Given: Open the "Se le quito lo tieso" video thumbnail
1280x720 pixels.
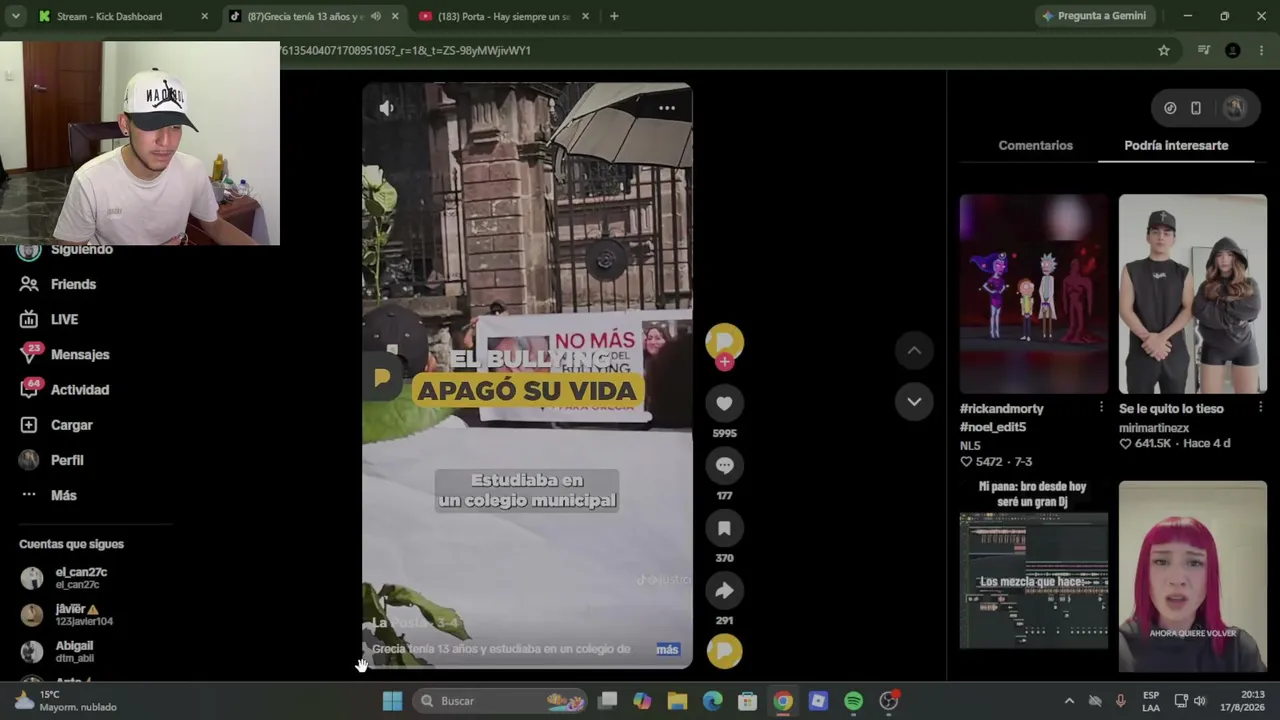Looking at the screenshot, I should click(1193, 293).
